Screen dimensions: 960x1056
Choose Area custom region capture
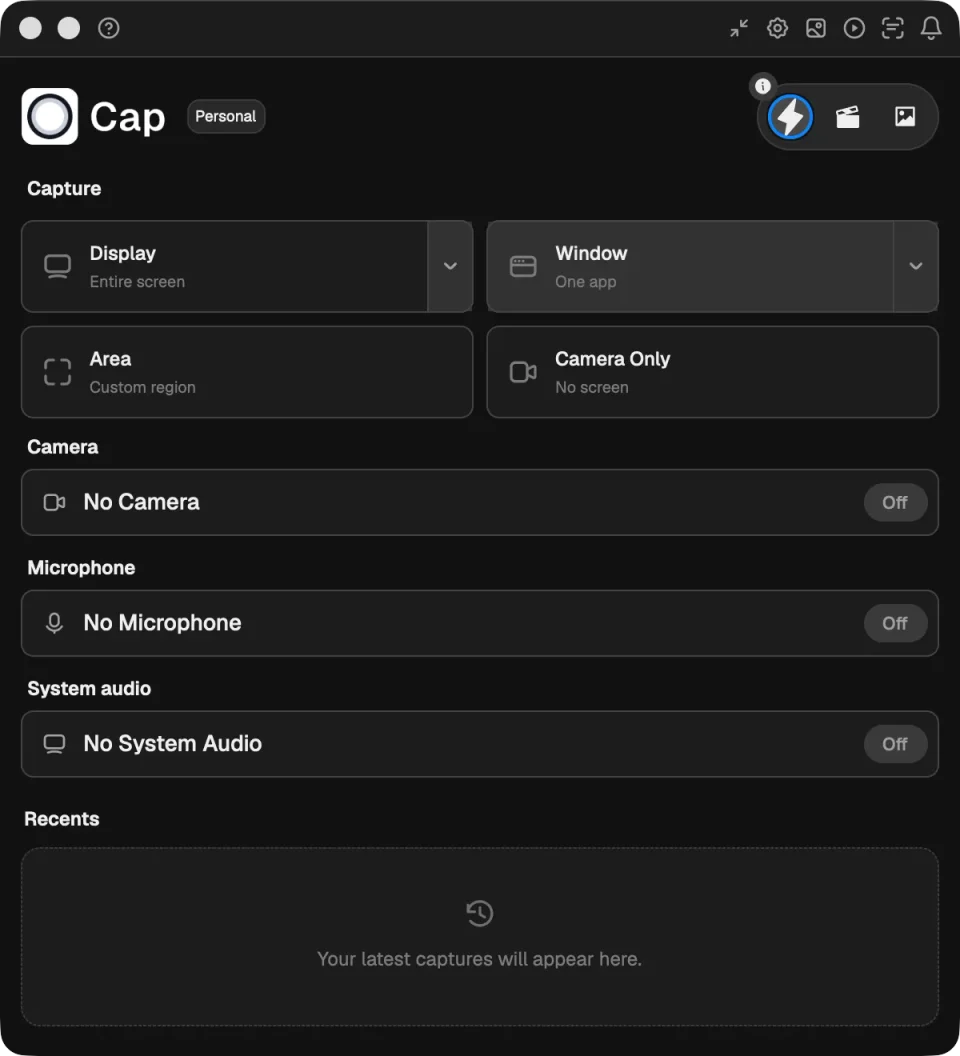coord(247,372)
